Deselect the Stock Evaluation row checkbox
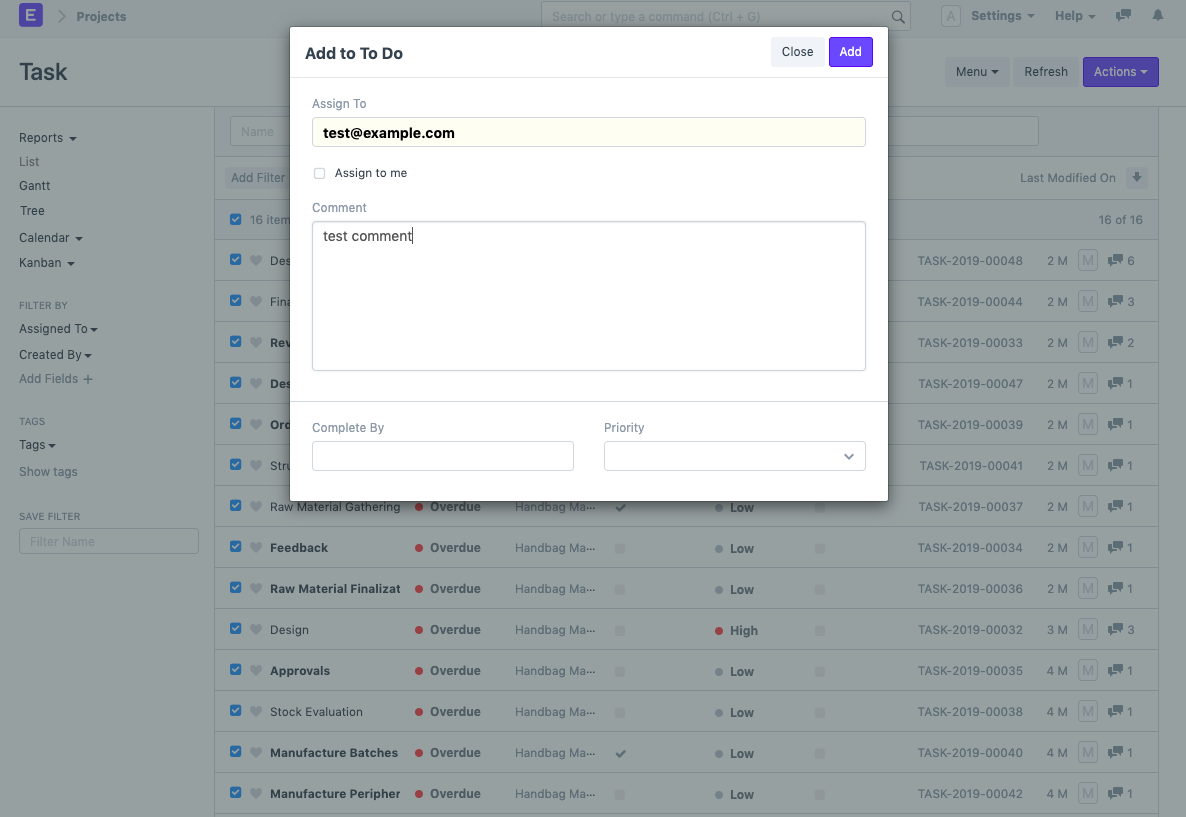The width and height of the screenshot is (1186, 817). (236, 711)
